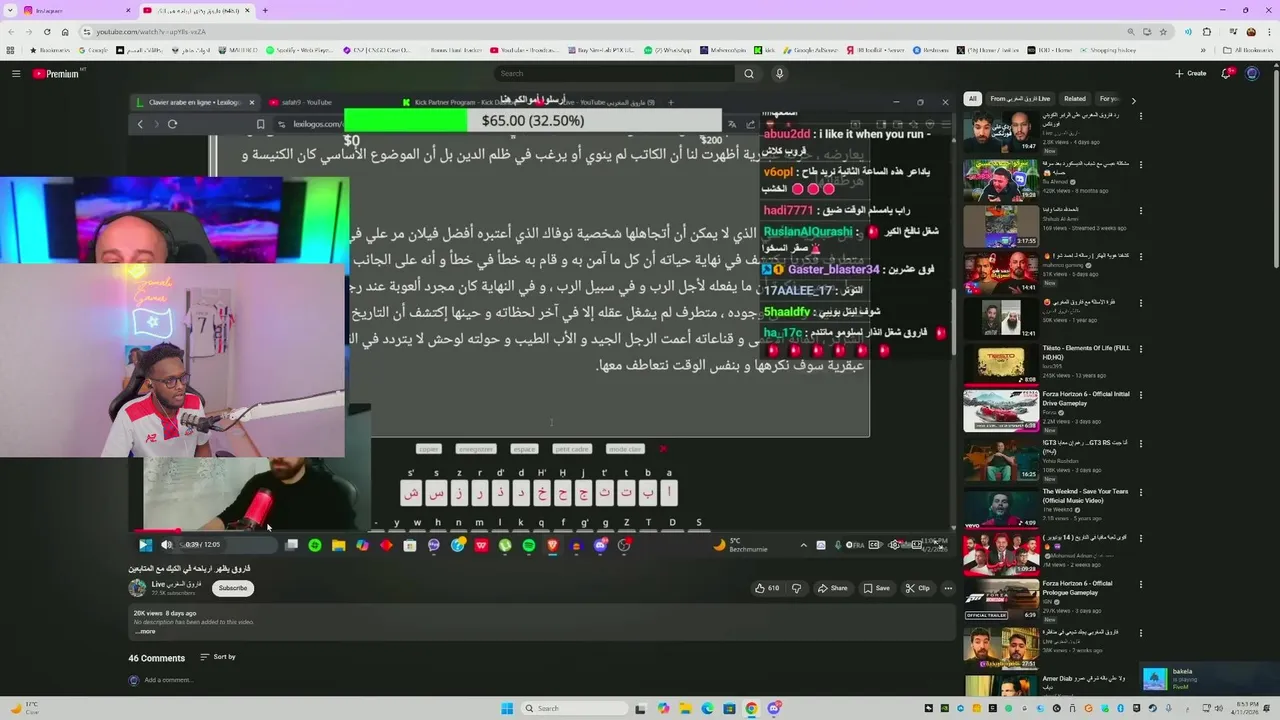
Task: Expand the video description with ...more
Action: click(146, 631)
